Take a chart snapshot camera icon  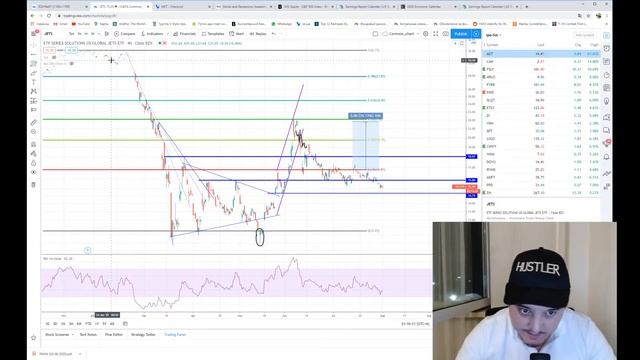tap(445, 33)
